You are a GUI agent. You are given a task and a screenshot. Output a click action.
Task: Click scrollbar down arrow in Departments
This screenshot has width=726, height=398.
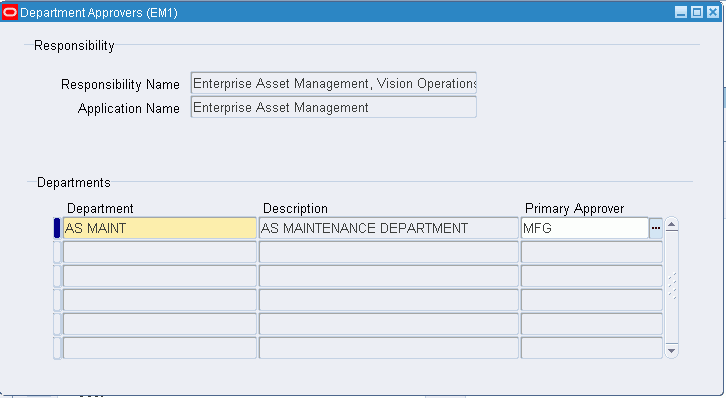[671, 350]
